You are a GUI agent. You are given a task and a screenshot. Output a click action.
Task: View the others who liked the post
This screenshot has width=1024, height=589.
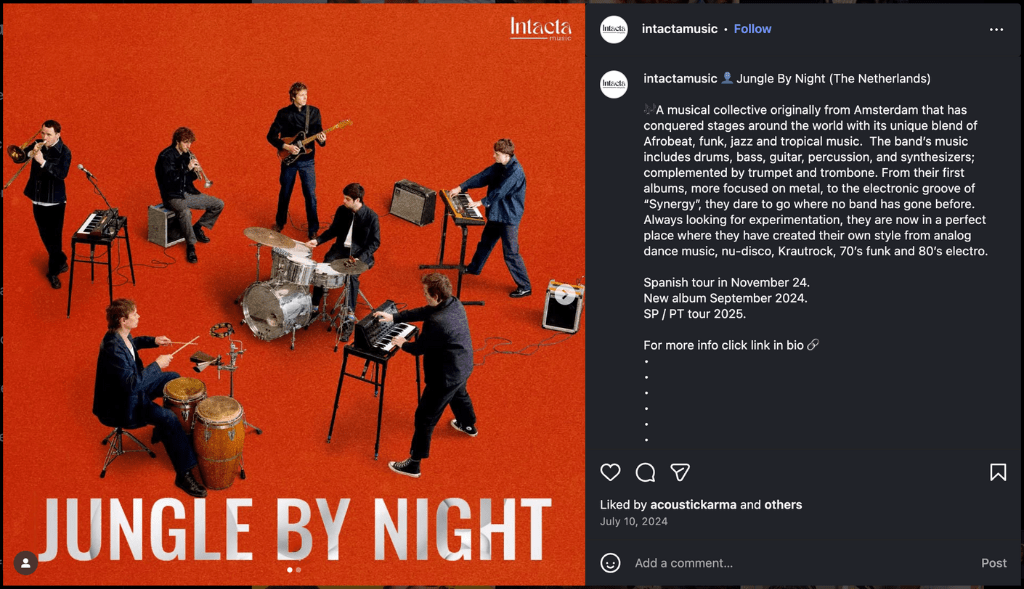(x=783, y=505)
